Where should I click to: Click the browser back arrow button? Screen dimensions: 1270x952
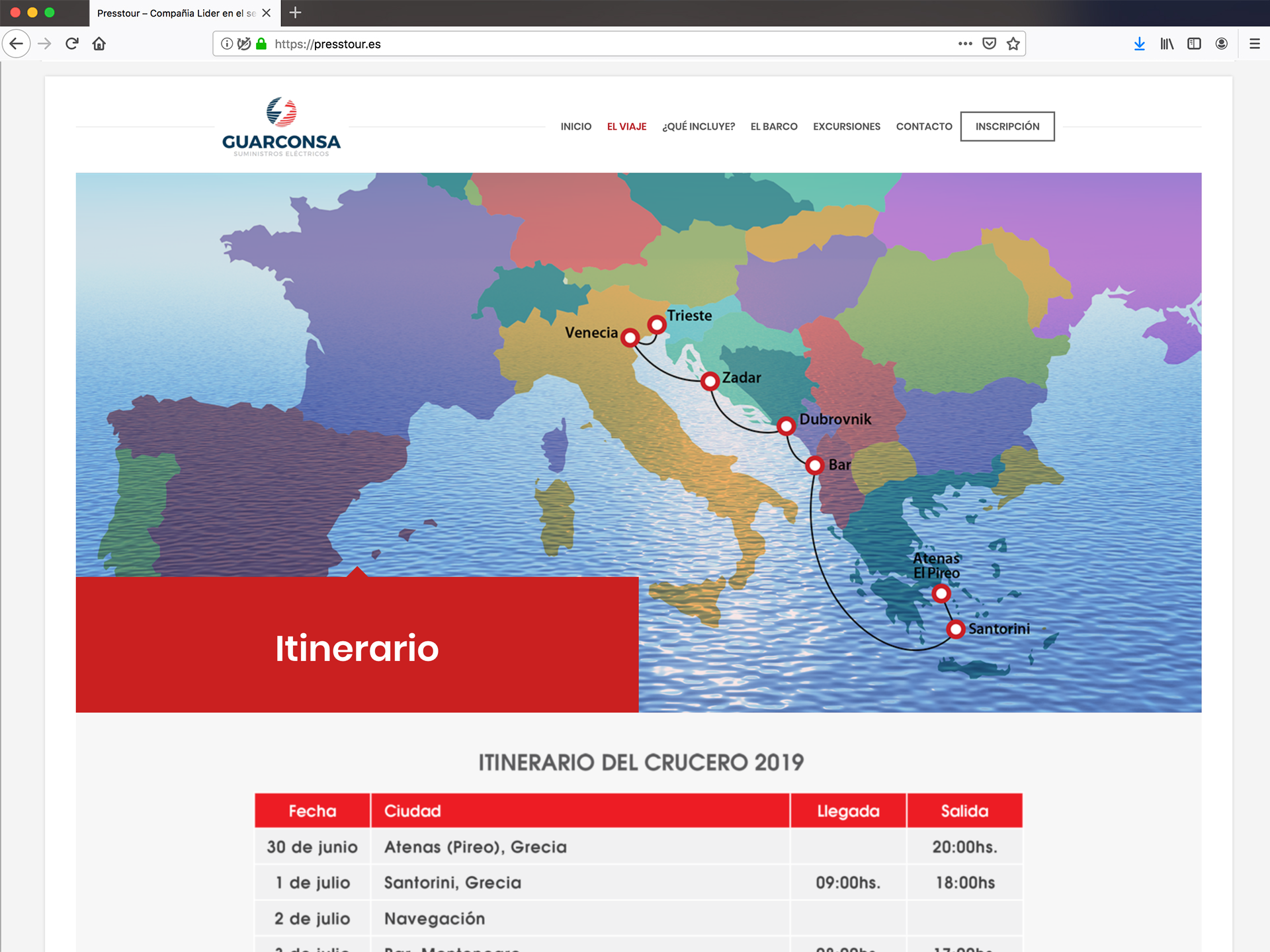point(17,44)
